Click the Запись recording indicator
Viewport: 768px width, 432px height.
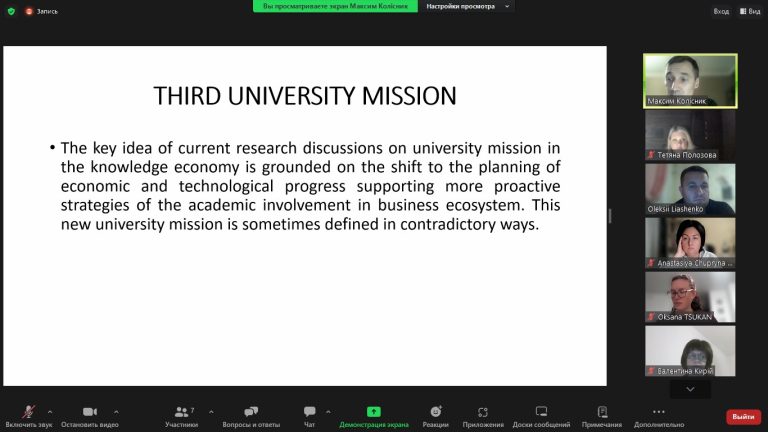[x=42, y=11]
